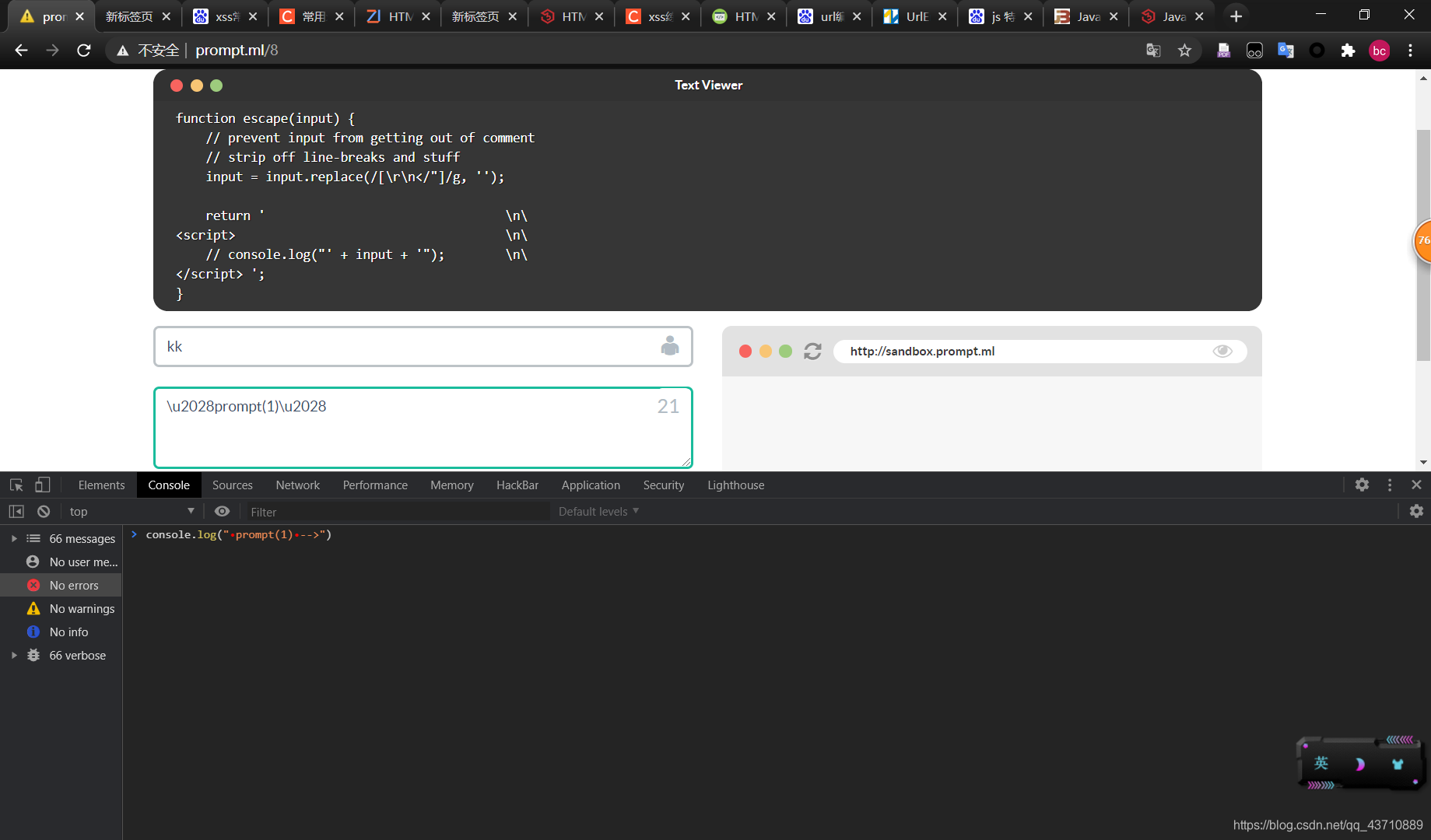Screen dimensions: 1431x840
Task: Click the browser forward arrow
Action: pyautogui.click(x=52, y=51)
